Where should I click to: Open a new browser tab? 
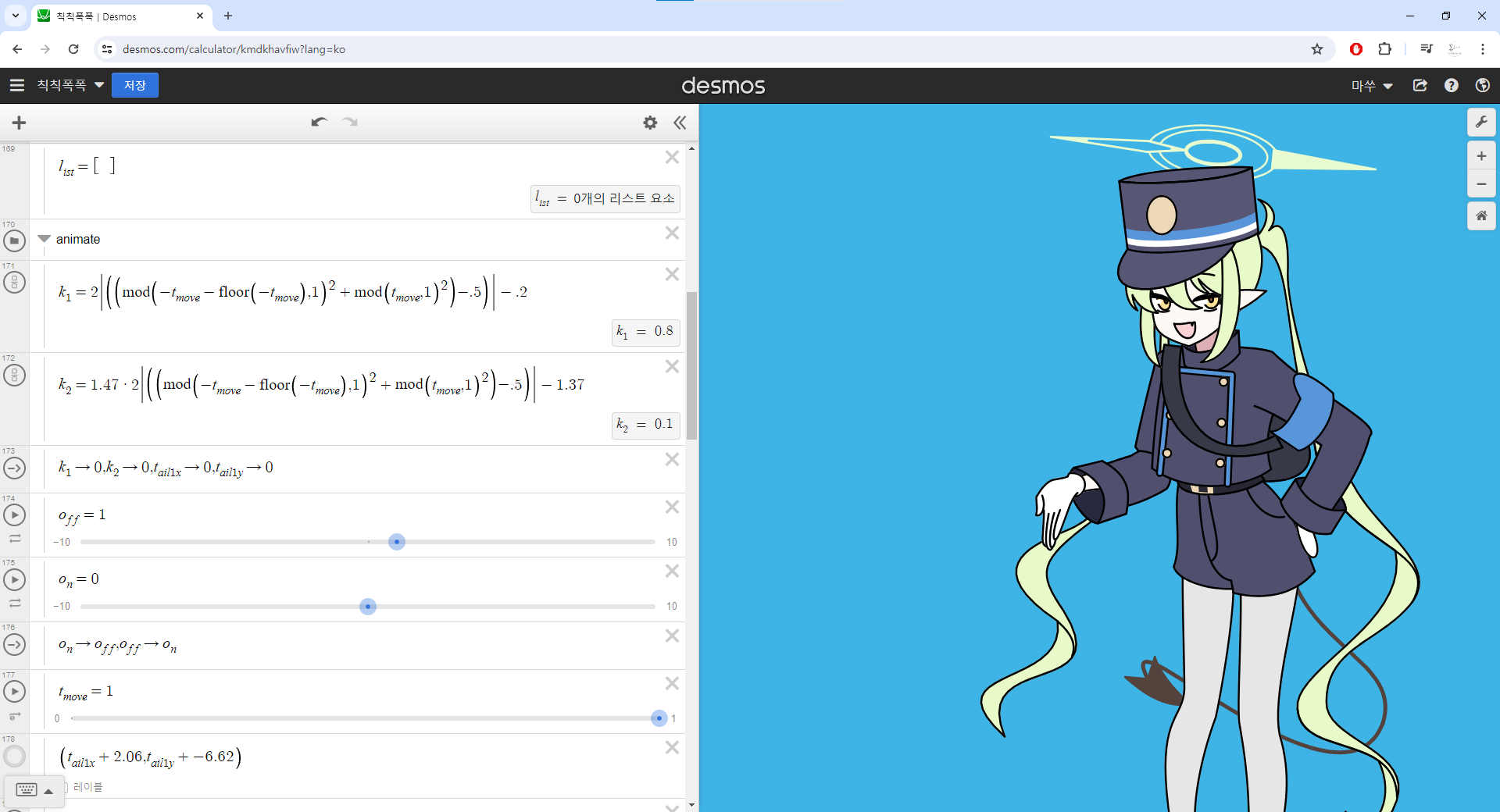pyautogui.click(x=228, y=16)
